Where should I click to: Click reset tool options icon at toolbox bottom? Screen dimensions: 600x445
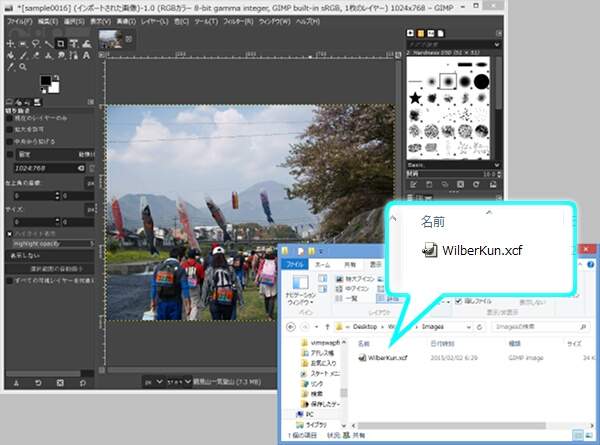83,383
